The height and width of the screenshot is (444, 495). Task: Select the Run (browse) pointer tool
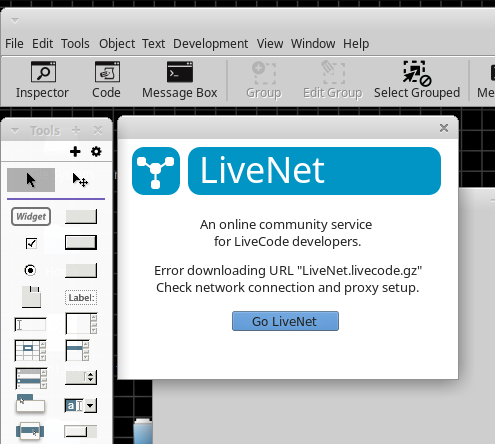(31, 180)
